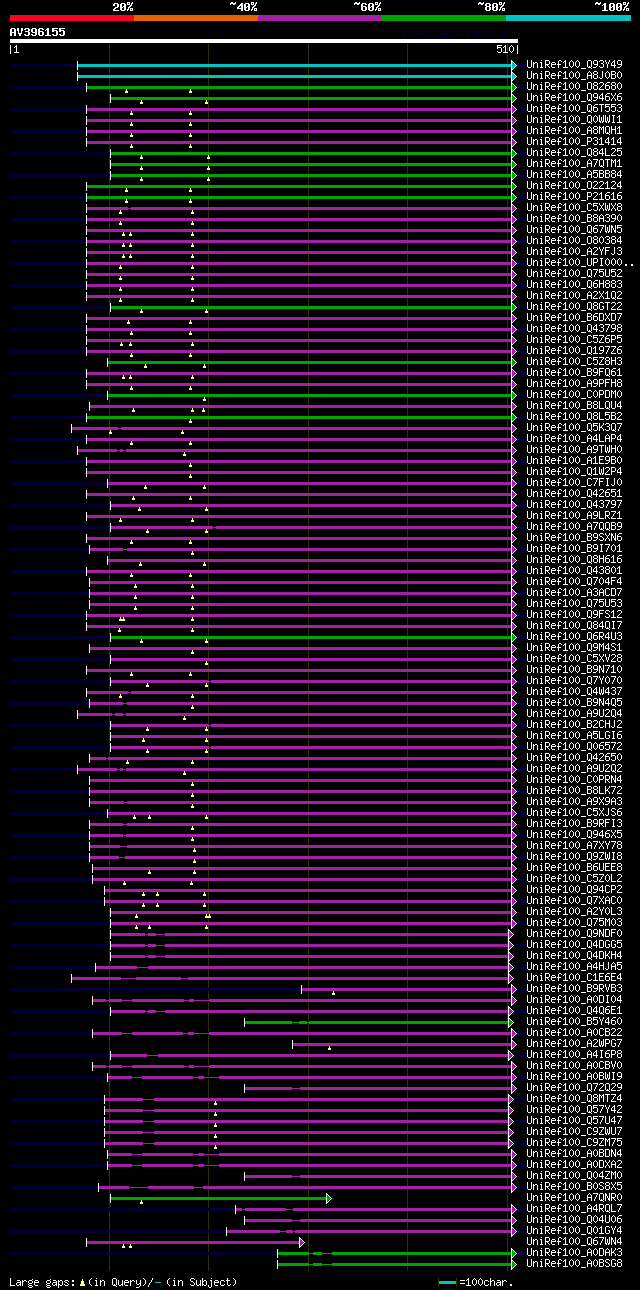640x1290 pixels.
Task: Click label UniRef100_B0S8X5
Action: click(x=574, y=1186)
